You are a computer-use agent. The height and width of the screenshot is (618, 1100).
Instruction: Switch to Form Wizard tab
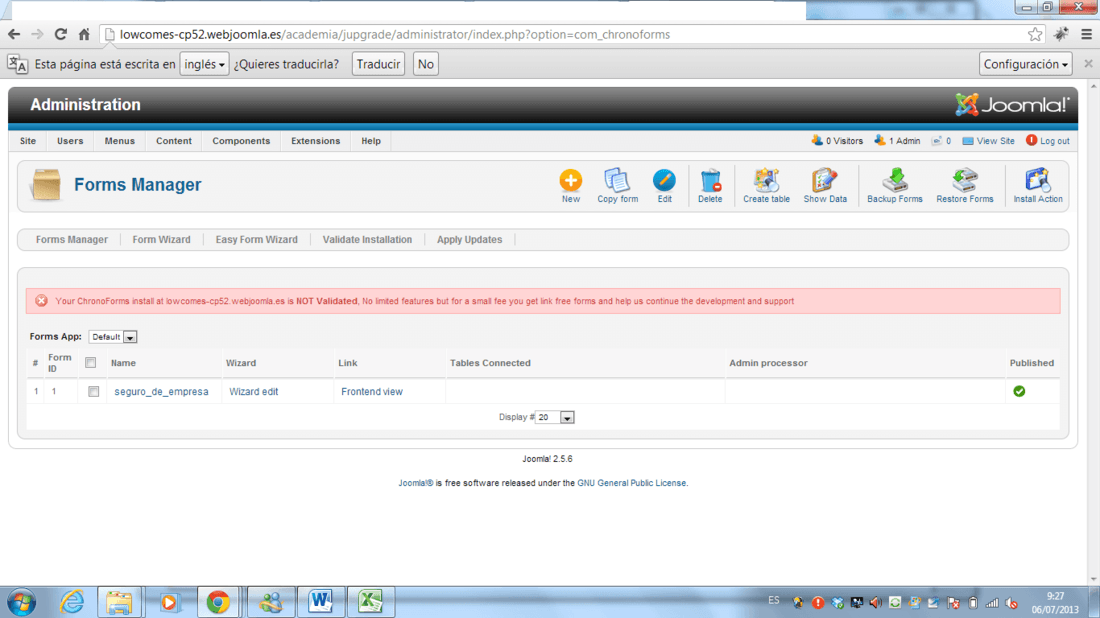pyautogui.click(x=161, y=240)
